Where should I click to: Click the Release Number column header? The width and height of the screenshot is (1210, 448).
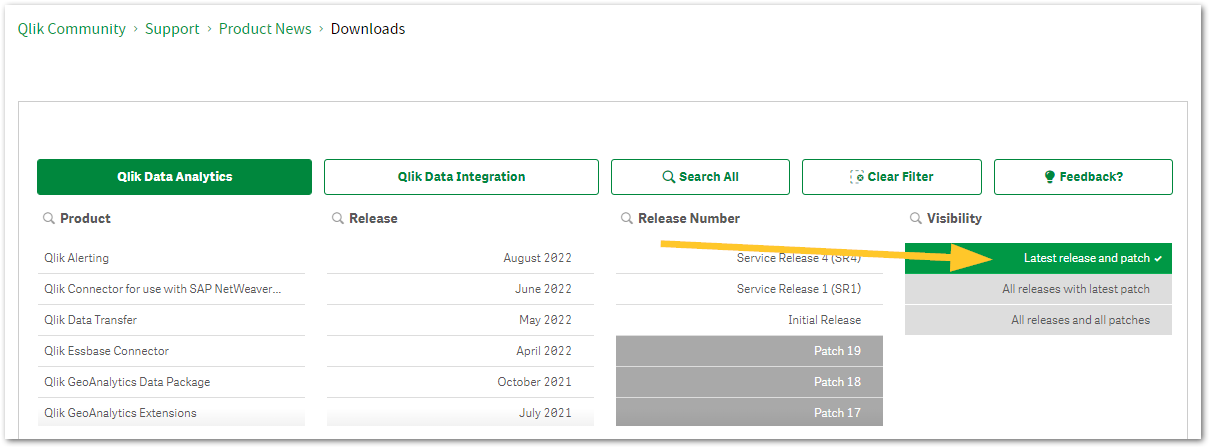point(689,218)
